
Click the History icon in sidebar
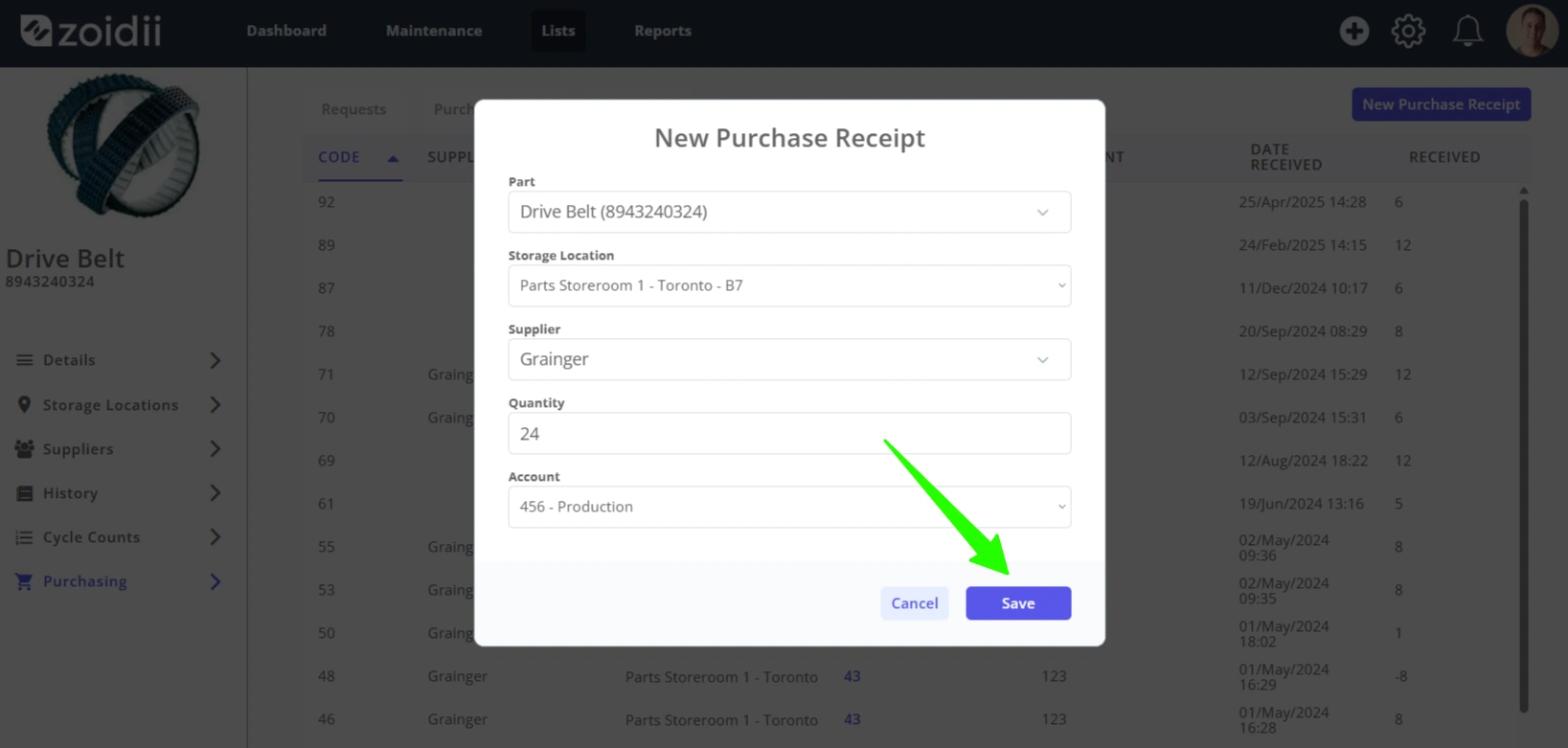(x=25, y=493)
